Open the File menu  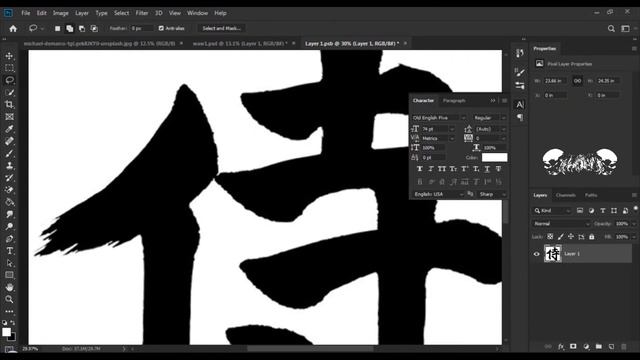[x=26, y=13]
